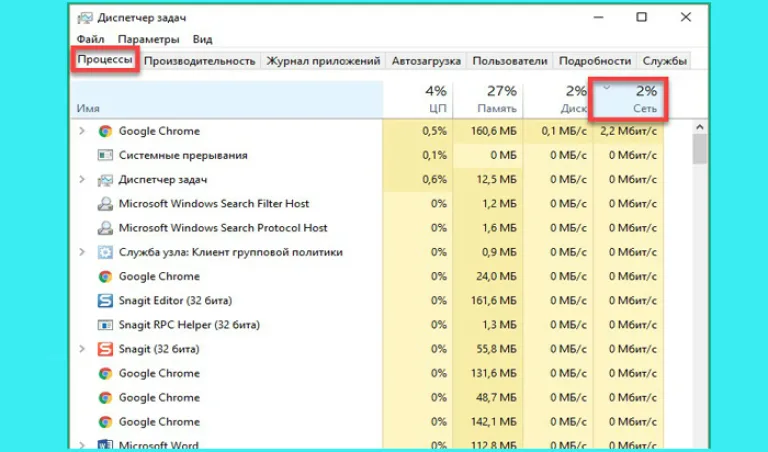This screenshot has width=768, height=452.
Task: Click Chrome icon in the 24,0 МБ row
Action: click(x=105, y=277)
